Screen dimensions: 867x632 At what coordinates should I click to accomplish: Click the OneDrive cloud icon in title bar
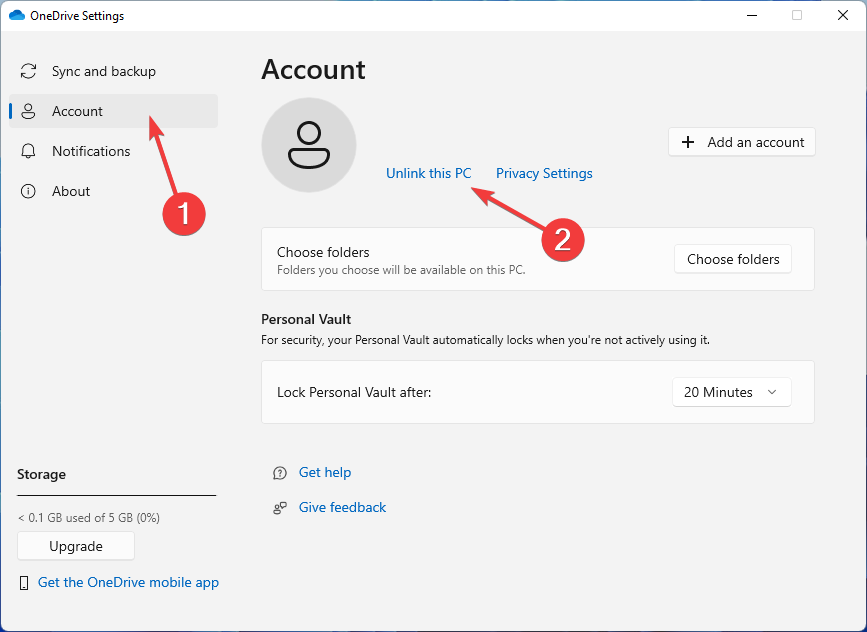[x=17, y=15]
